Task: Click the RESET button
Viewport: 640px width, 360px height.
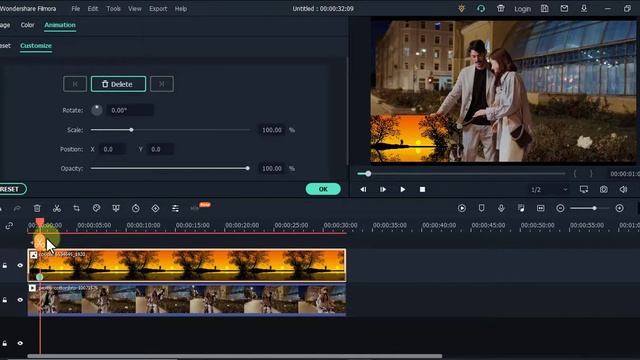Action: coord(11,189)
